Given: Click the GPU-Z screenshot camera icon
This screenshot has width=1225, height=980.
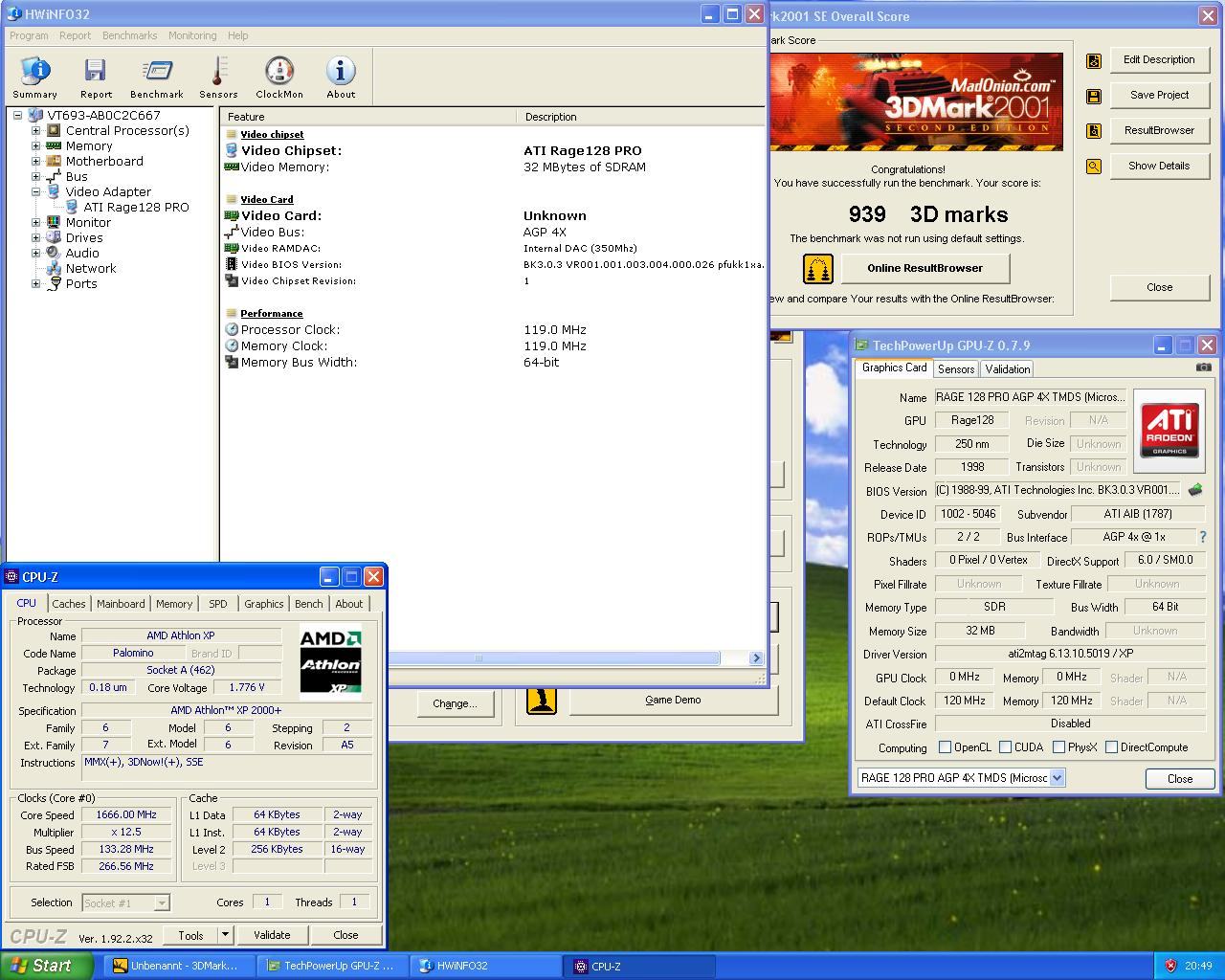Looking at the screenshot, I should pyautogui.click(x=1203, y=367).
